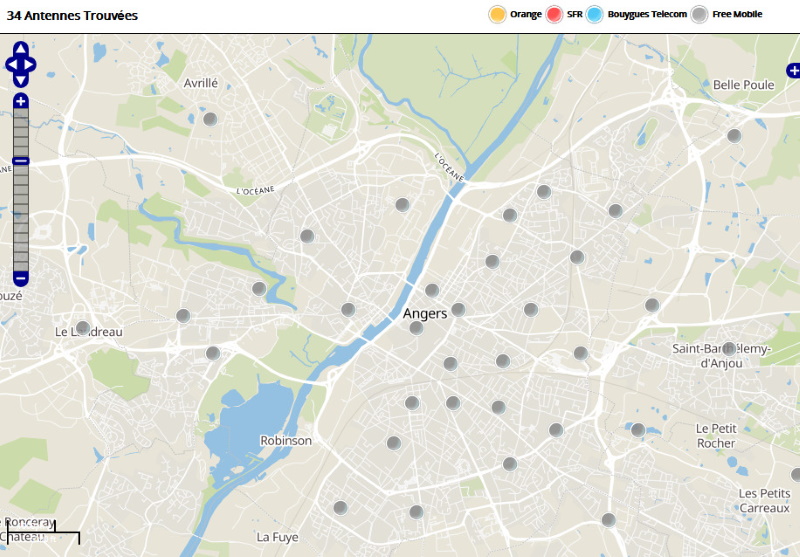The image size is (800, 557).
Task: Expand the layer switcher plus button
Action: pyautogui.click(x=793, y=70)
